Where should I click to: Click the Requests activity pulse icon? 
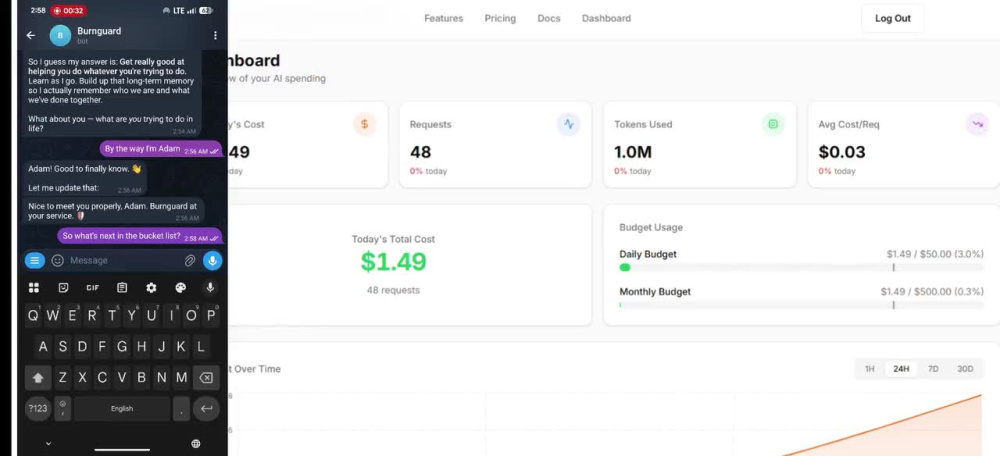click(x=569, y=124)
